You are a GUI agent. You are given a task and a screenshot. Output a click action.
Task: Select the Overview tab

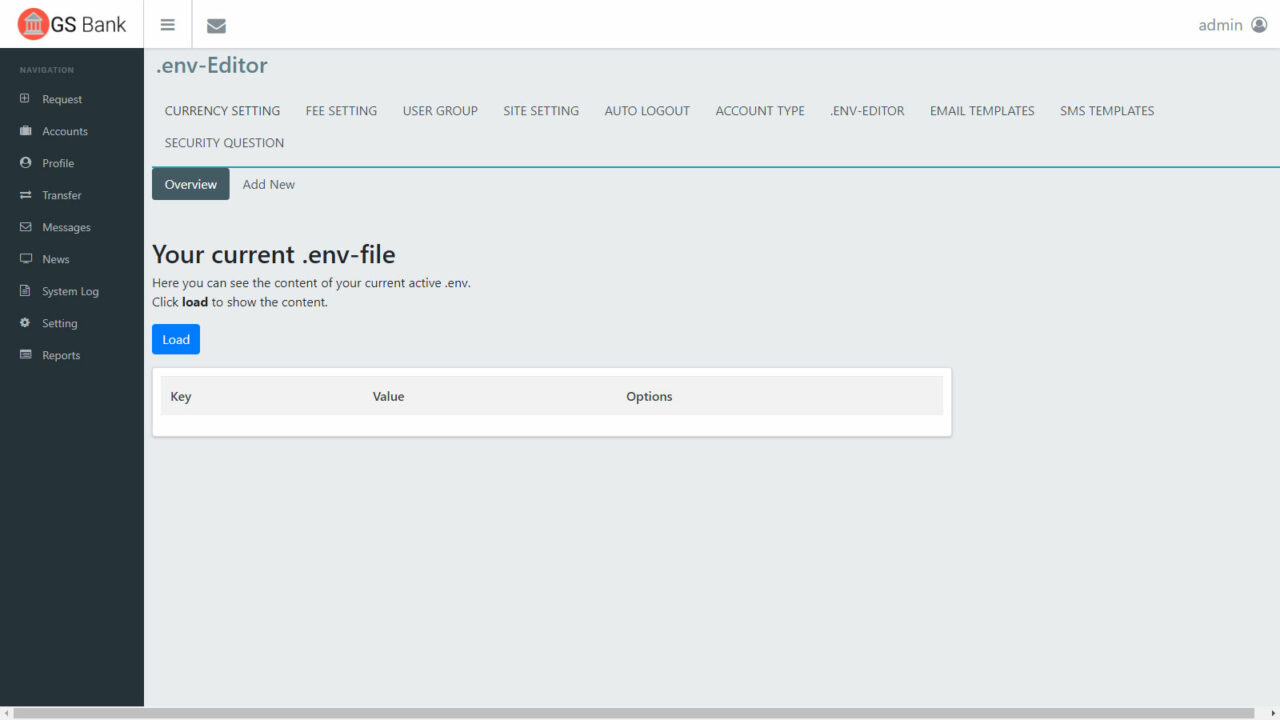(190, 184)
